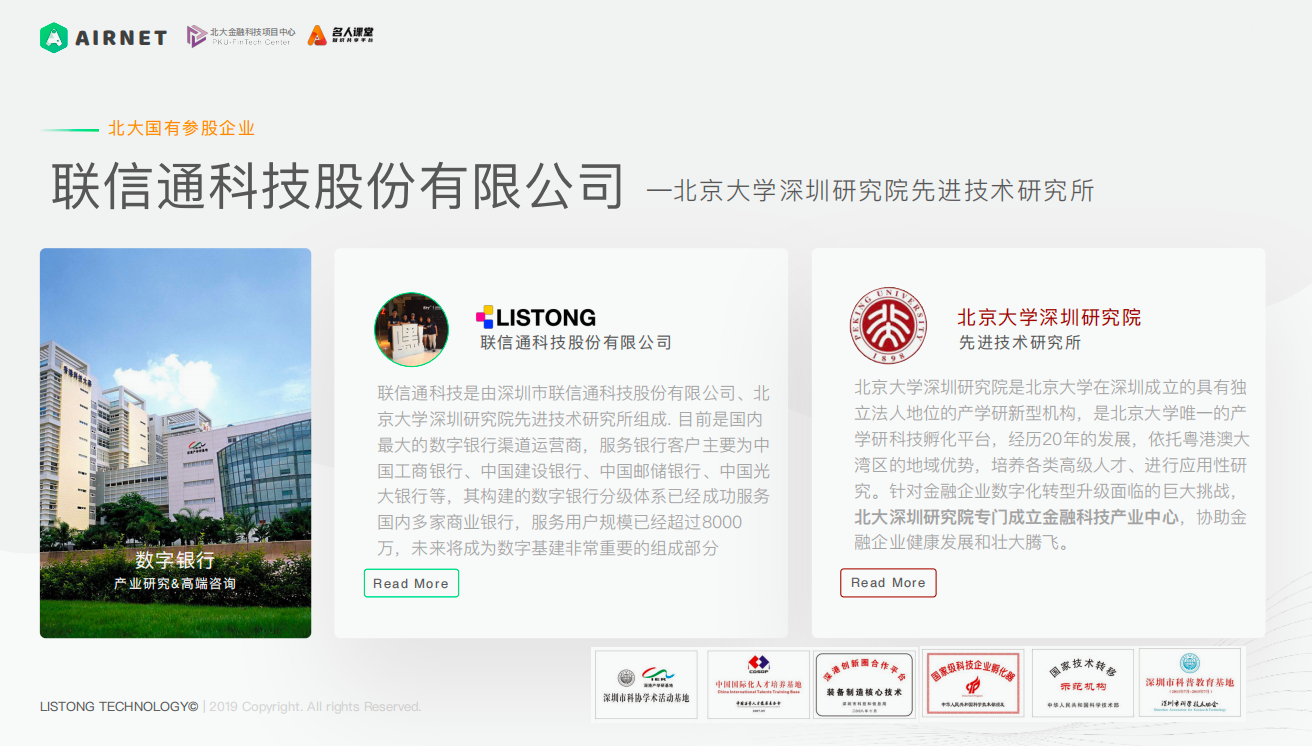
Task: Click the LISTONG colored squares logo
Action: click(x=485, y=317)
